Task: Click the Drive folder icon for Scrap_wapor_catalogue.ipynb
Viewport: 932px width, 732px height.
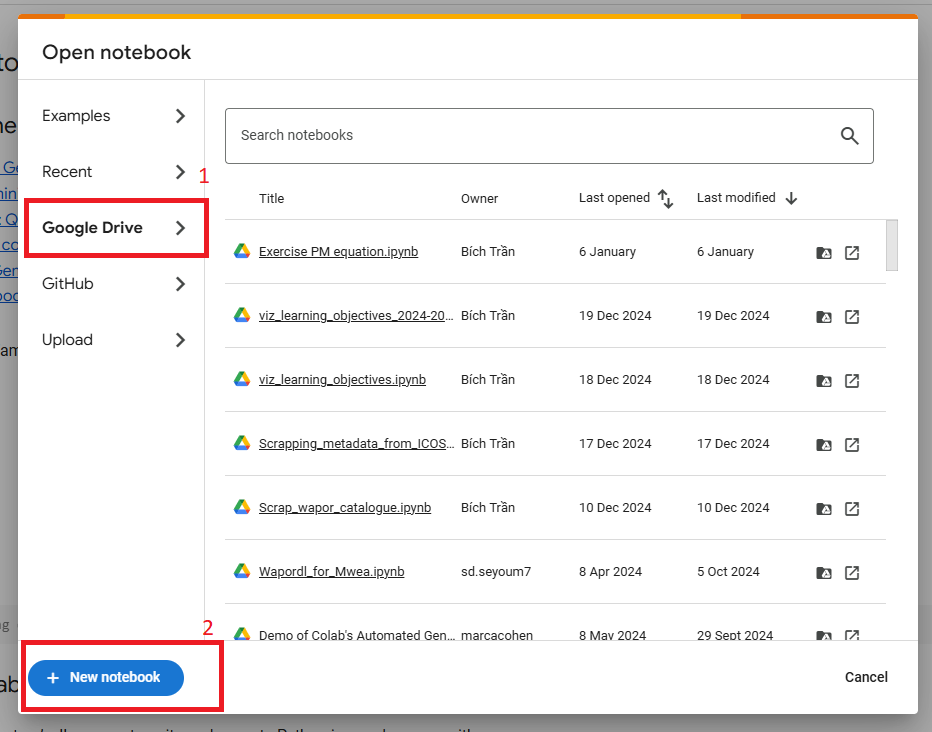Action: point(824,509)
